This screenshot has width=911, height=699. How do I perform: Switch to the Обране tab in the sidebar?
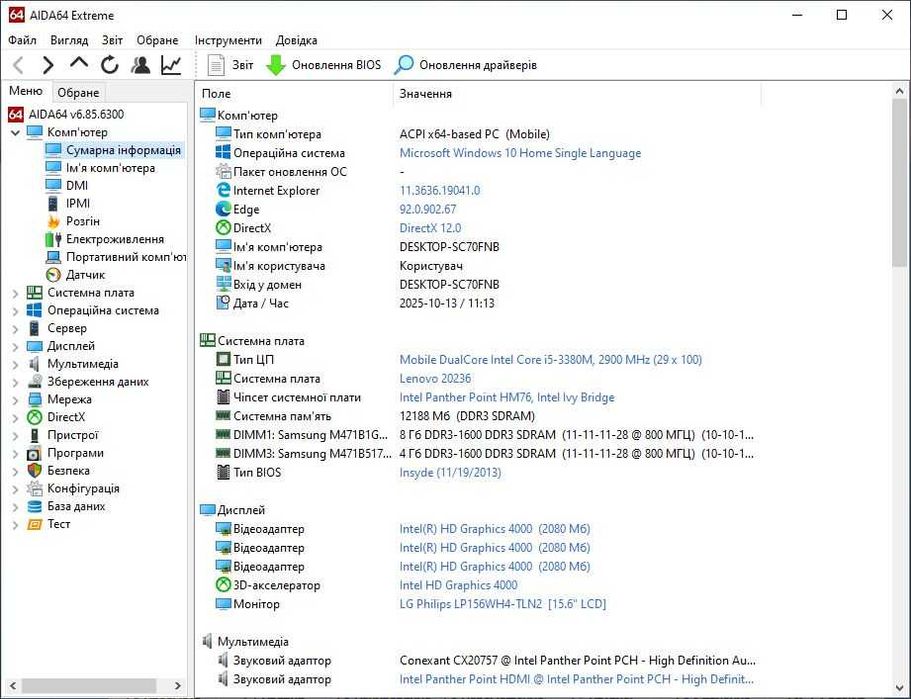click(78, 92)
